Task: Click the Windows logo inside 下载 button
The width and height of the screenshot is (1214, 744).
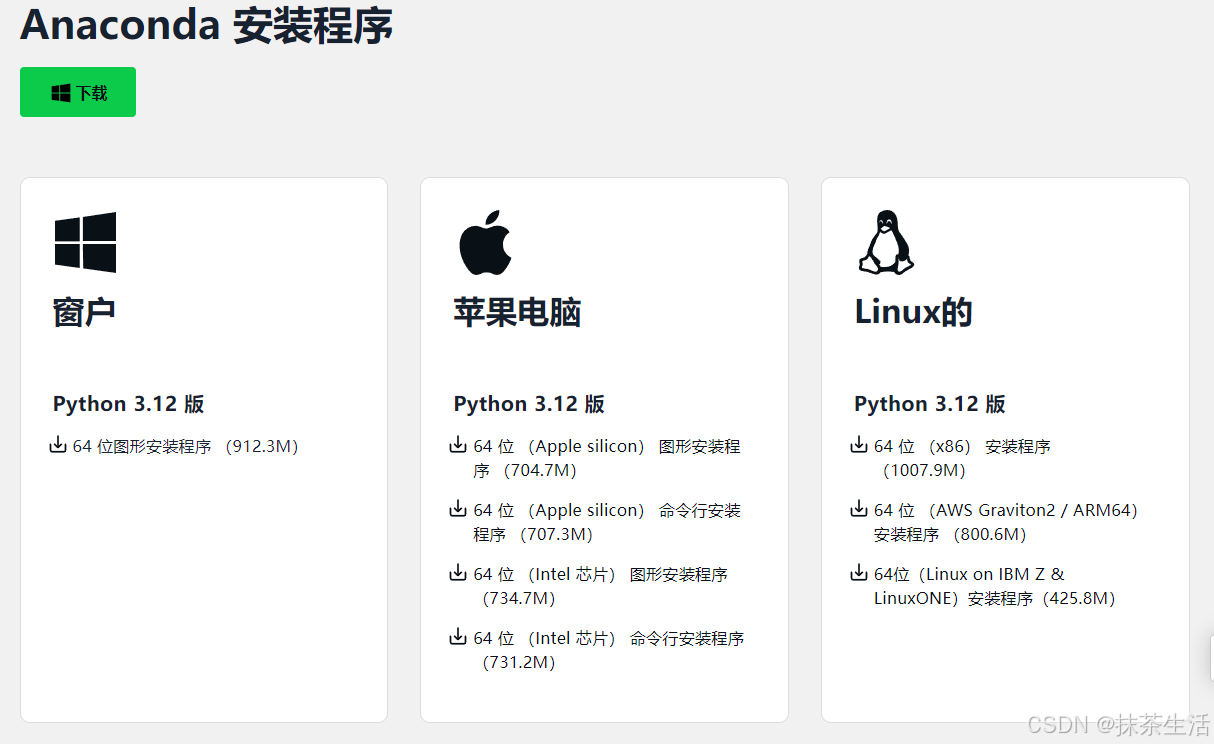Action: [x=61, y=93]
